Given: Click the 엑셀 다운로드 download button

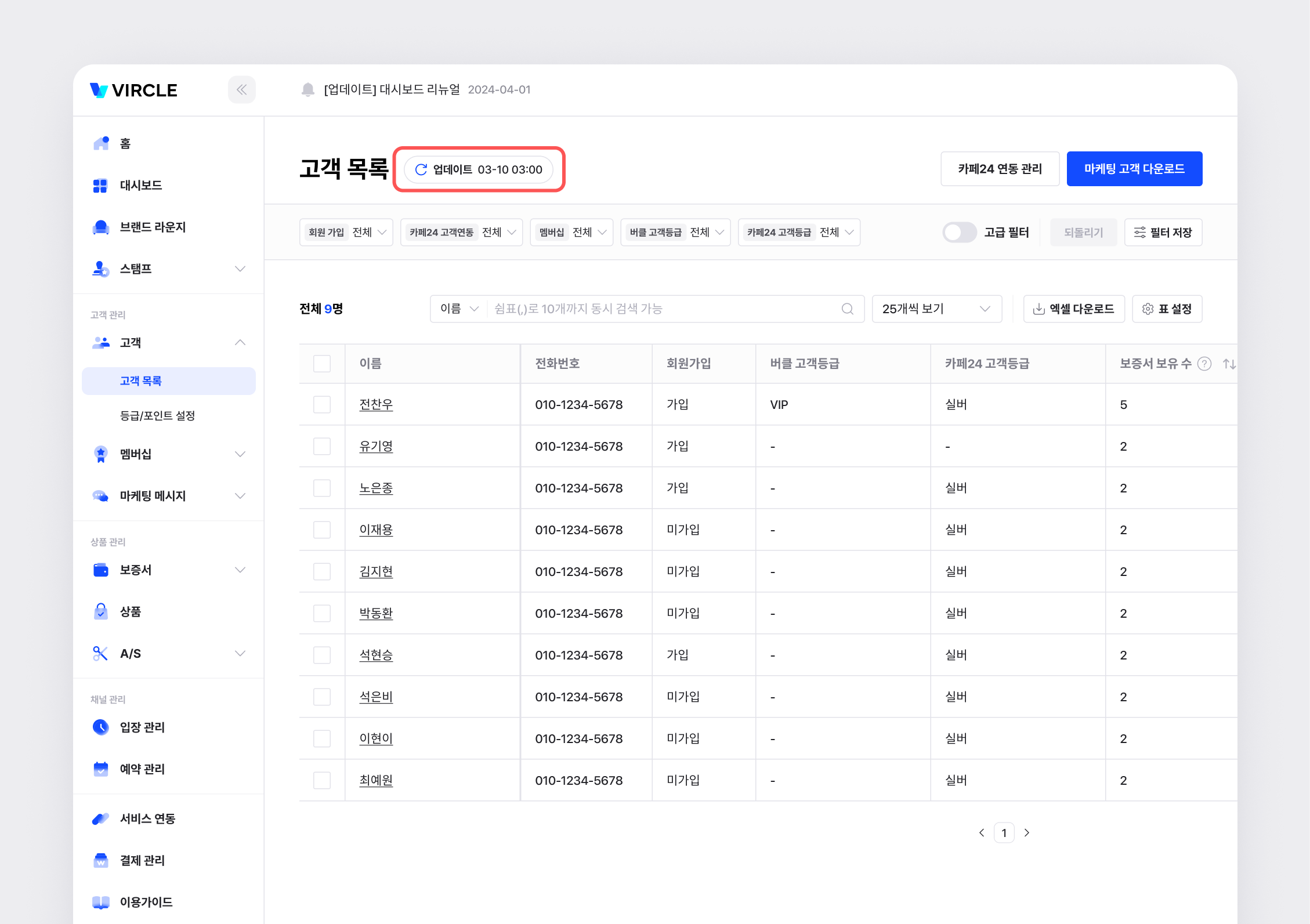Looking at the screenshot, I should pos(1073,309).
